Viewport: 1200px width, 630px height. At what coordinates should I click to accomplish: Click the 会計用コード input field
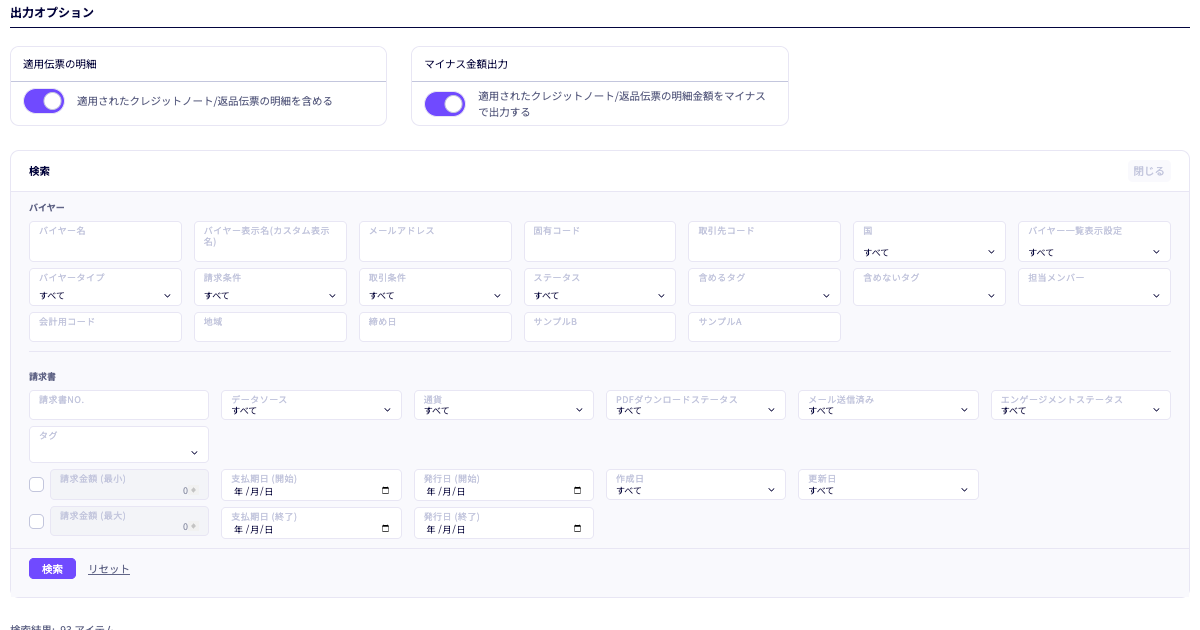click(106, 327)
